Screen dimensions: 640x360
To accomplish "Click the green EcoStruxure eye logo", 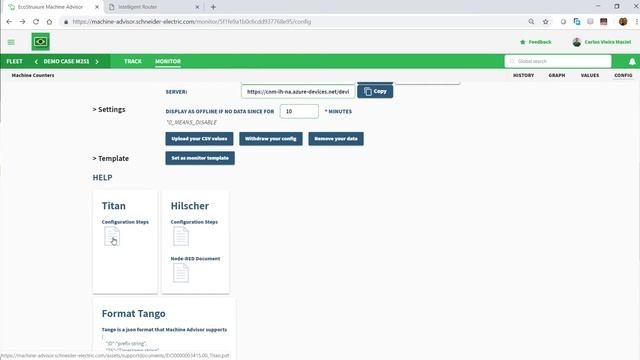I will coord(40,42).
